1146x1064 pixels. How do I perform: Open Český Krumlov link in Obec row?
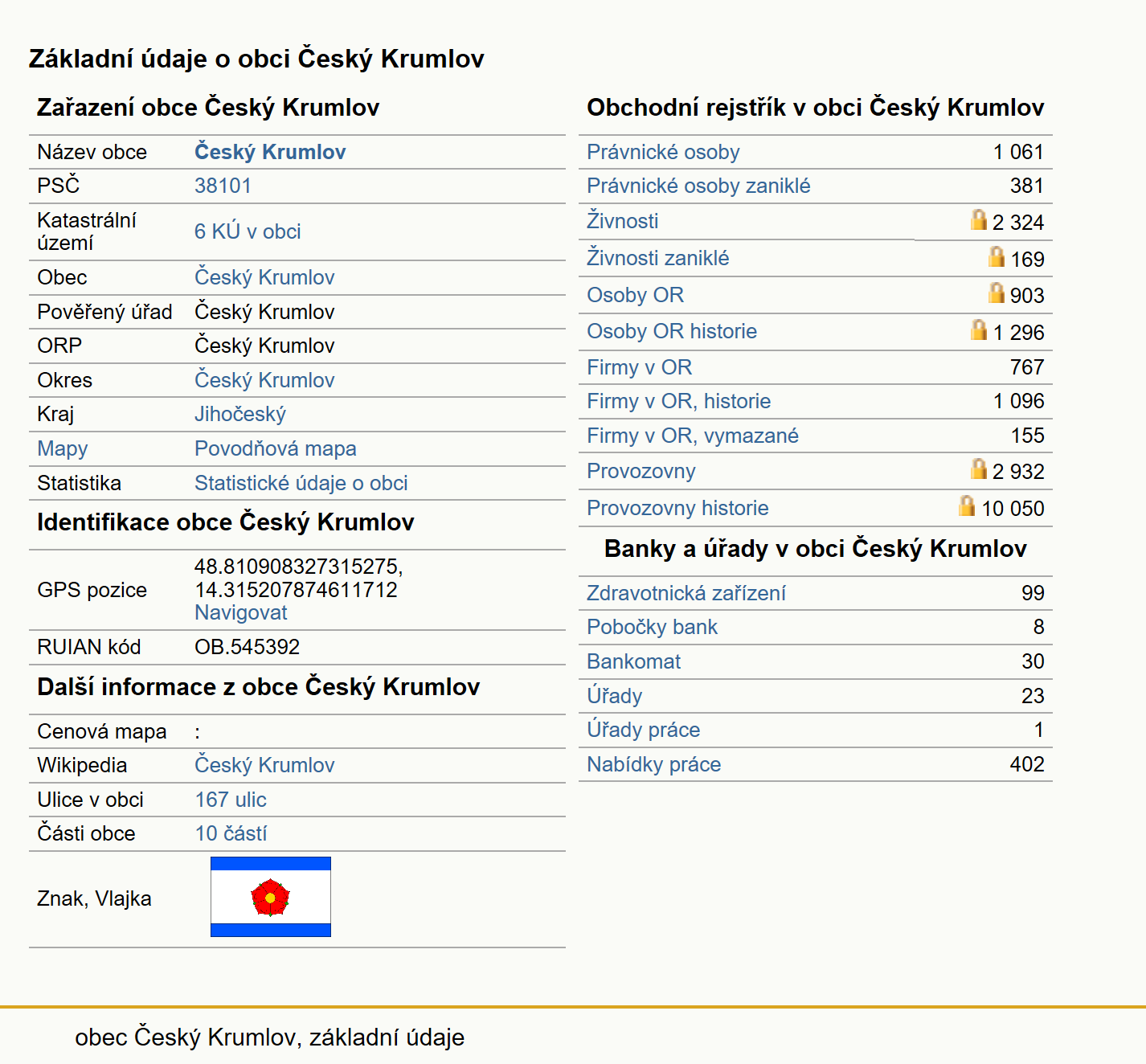click(x=264, y=277)
